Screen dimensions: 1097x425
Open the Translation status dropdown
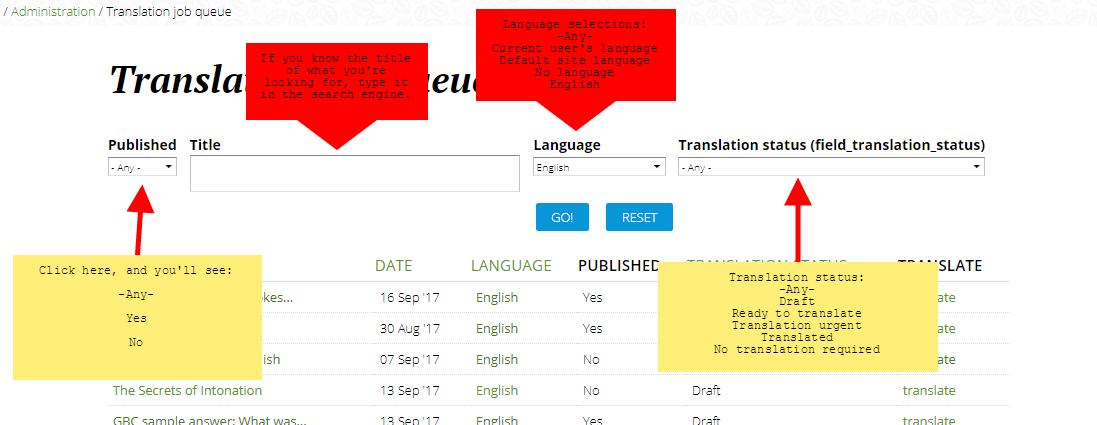pyautogui.click(x=831, y=168)
